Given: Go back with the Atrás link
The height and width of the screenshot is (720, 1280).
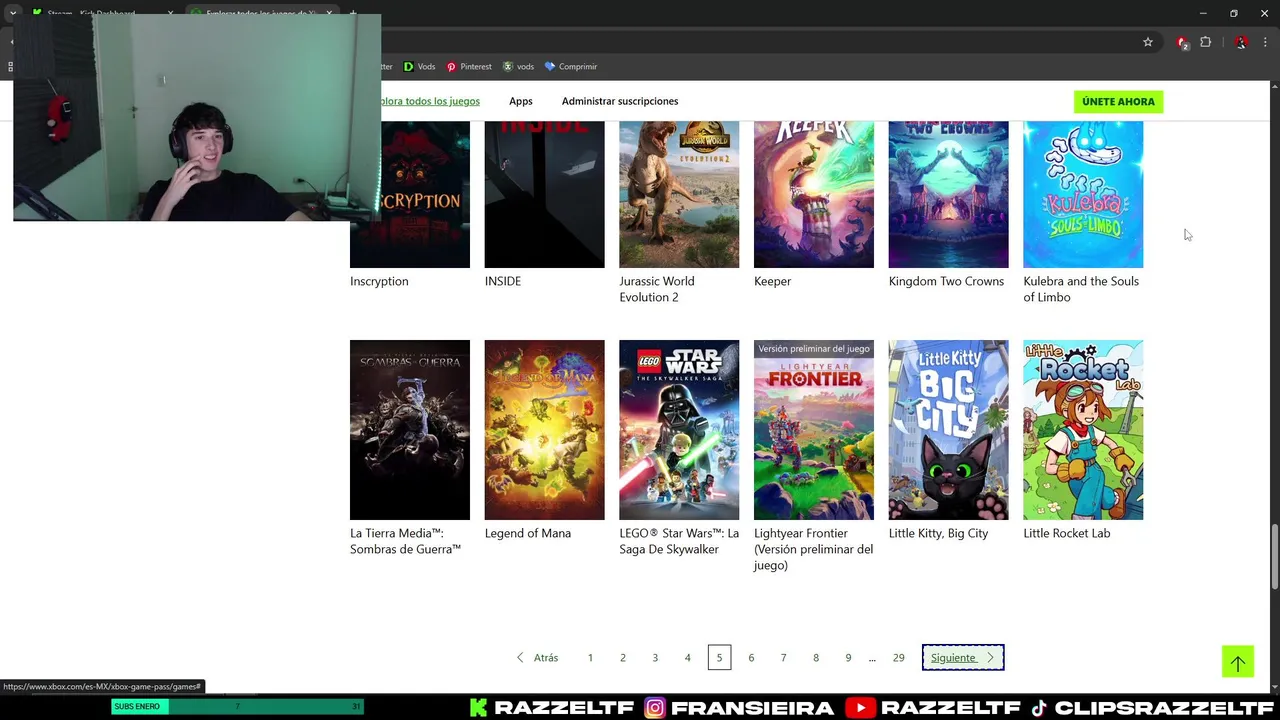Looking at the screenshot, I should click(x=537, y=657).
